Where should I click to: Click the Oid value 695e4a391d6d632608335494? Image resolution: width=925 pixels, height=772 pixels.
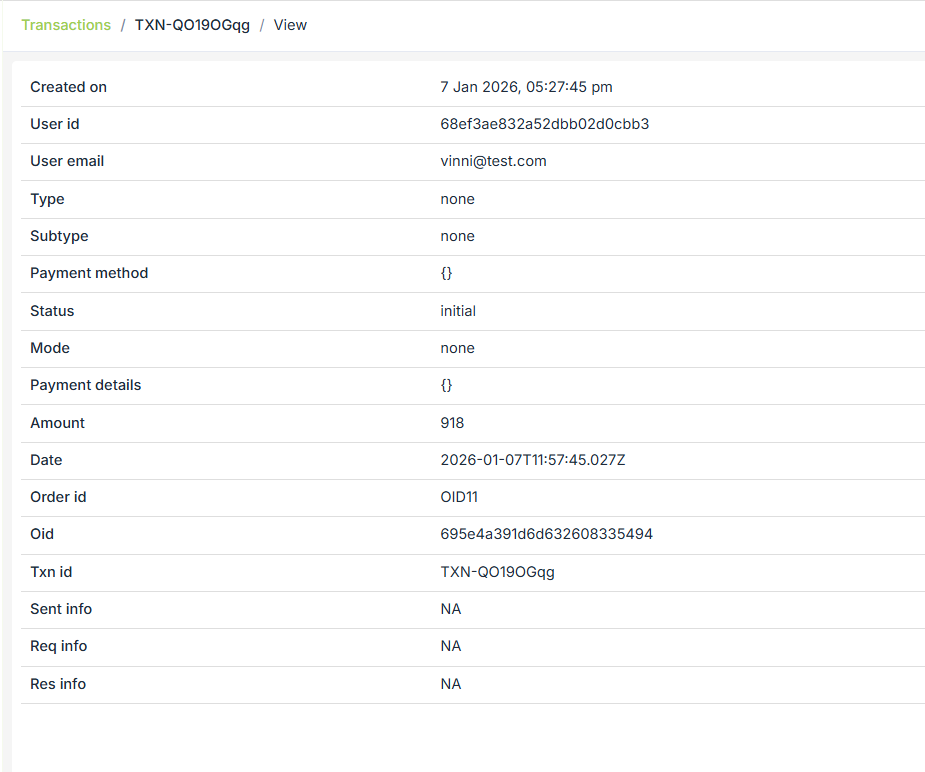(546, 534)
